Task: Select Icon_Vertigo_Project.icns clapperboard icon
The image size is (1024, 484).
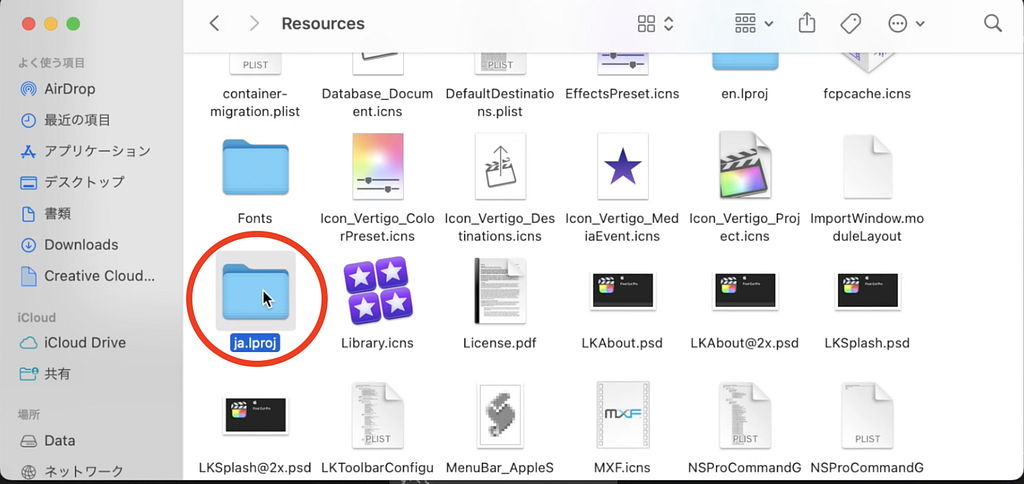Action: click(x=745, y=165)
